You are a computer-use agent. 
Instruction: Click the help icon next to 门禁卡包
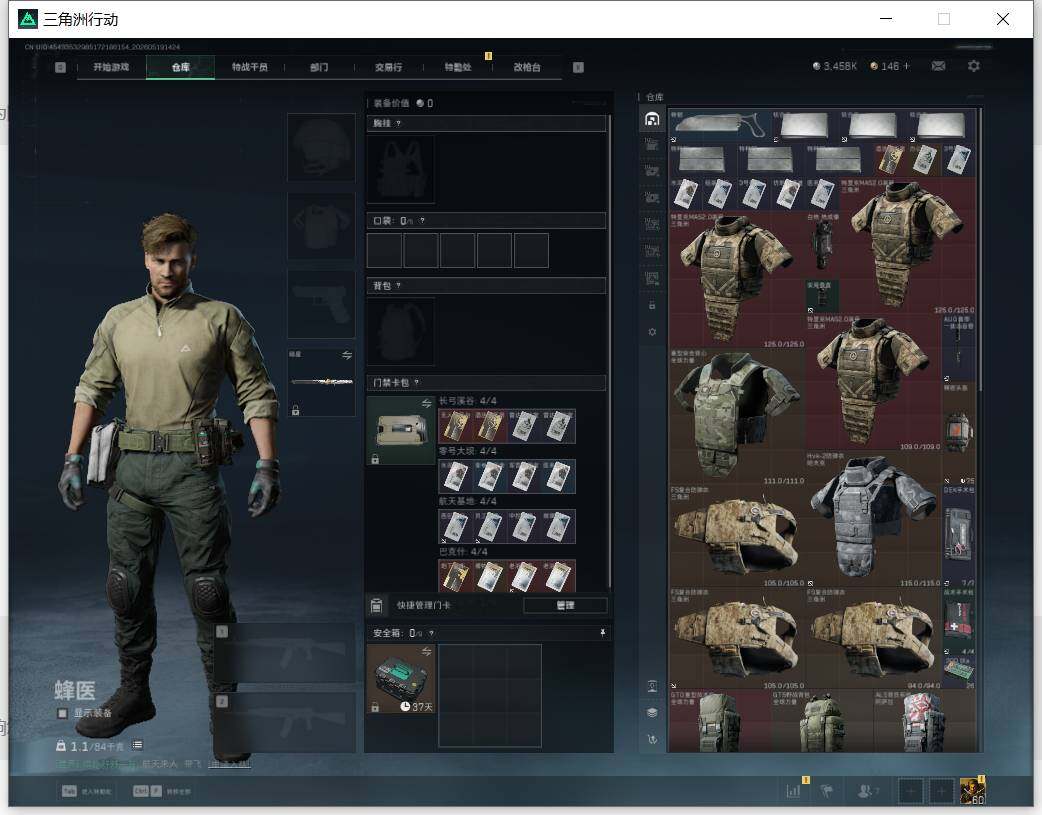click(x=417, y=383)
